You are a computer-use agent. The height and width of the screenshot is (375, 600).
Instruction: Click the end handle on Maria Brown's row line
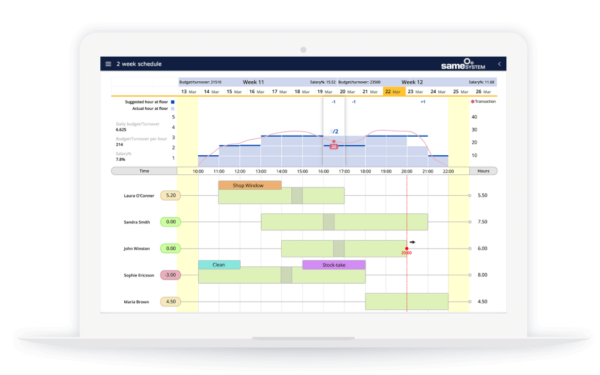470,302
